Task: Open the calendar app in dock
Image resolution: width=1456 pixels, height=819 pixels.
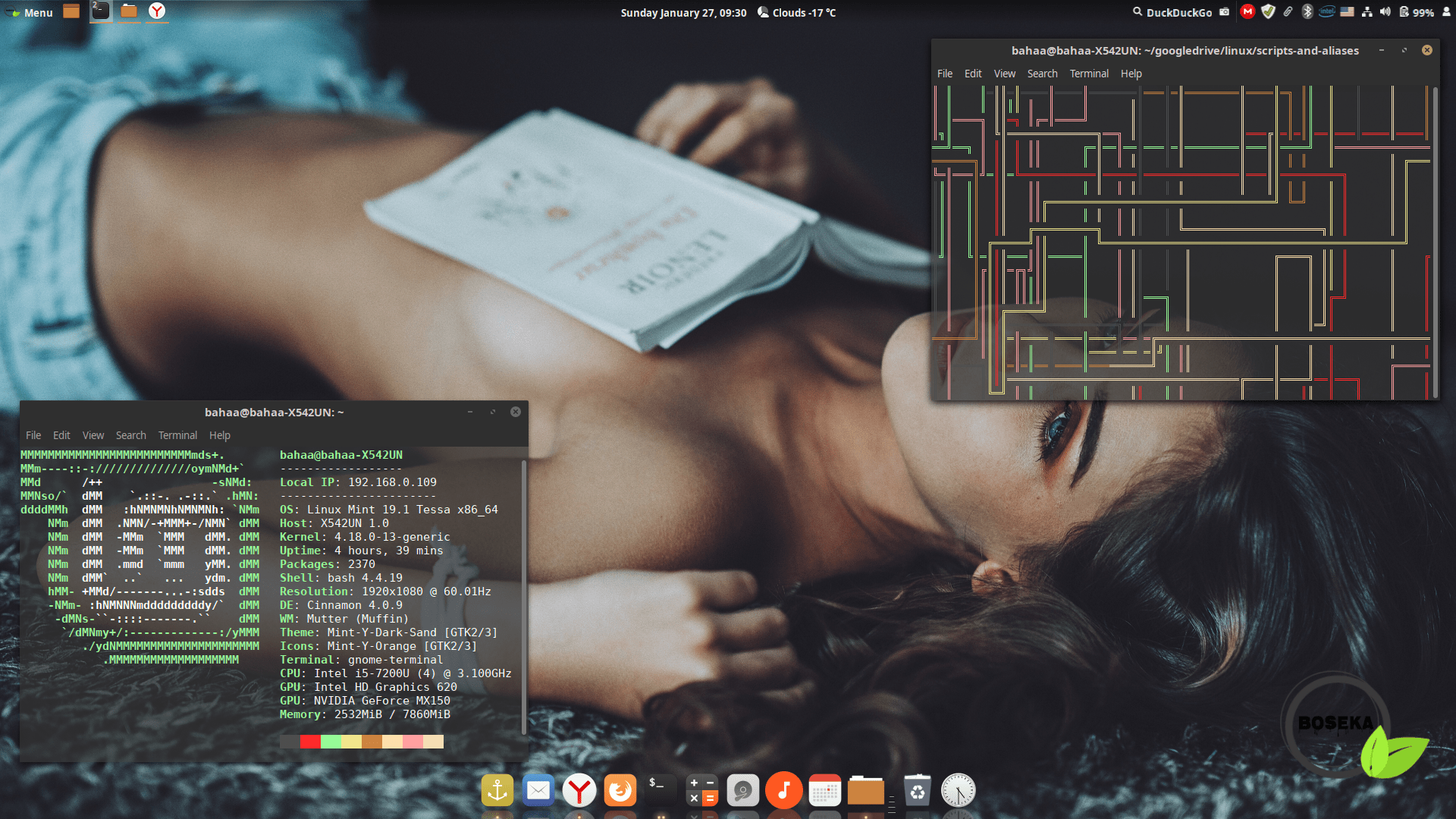Action: [x=824, y=791]
